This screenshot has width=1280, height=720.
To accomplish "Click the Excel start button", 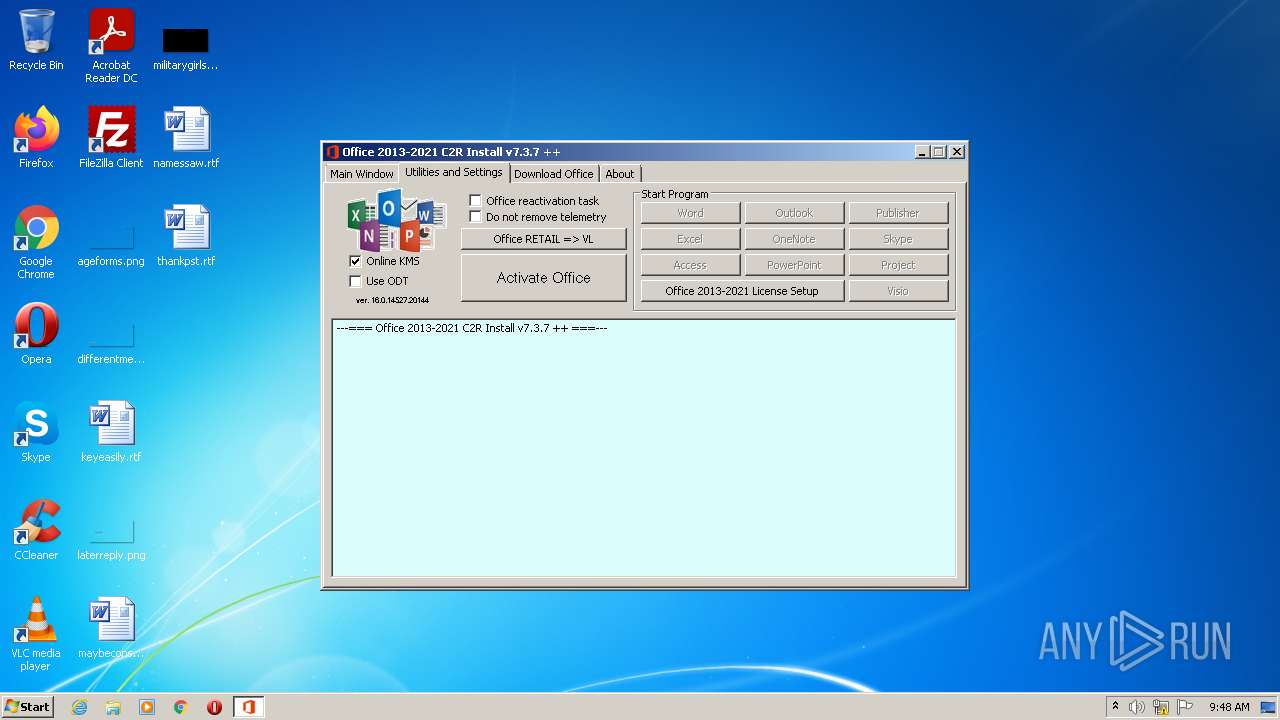I will [690, 239].
